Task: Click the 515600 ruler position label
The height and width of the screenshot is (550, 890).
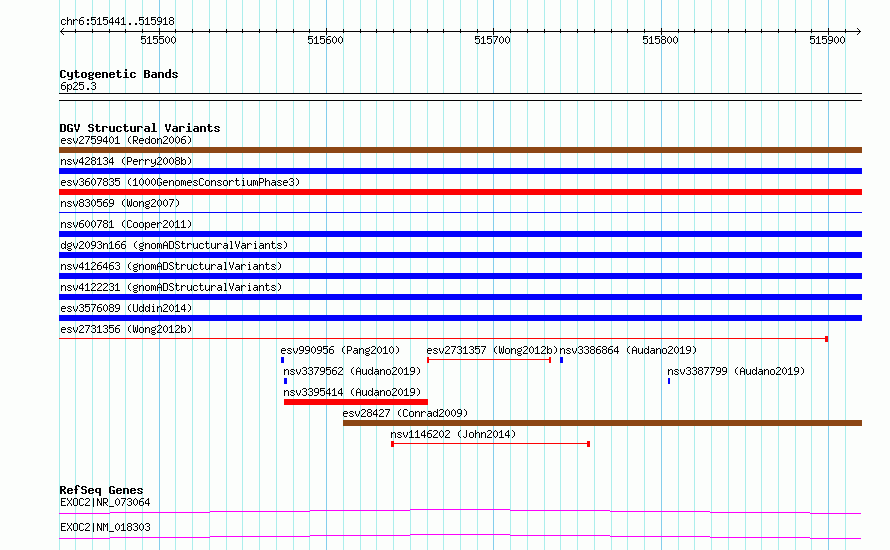Action: pyautogui.click(x=325, y=40)
